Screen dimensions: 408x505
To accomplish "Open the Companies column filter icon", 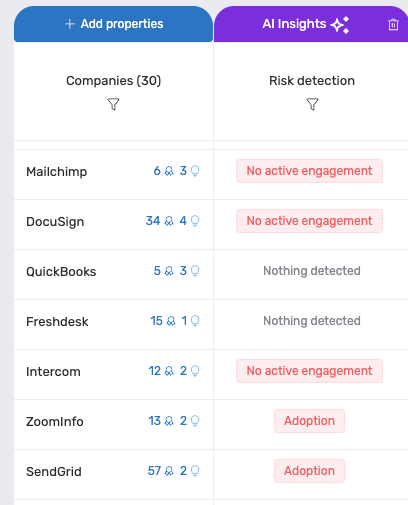I will tap(113, 104).
